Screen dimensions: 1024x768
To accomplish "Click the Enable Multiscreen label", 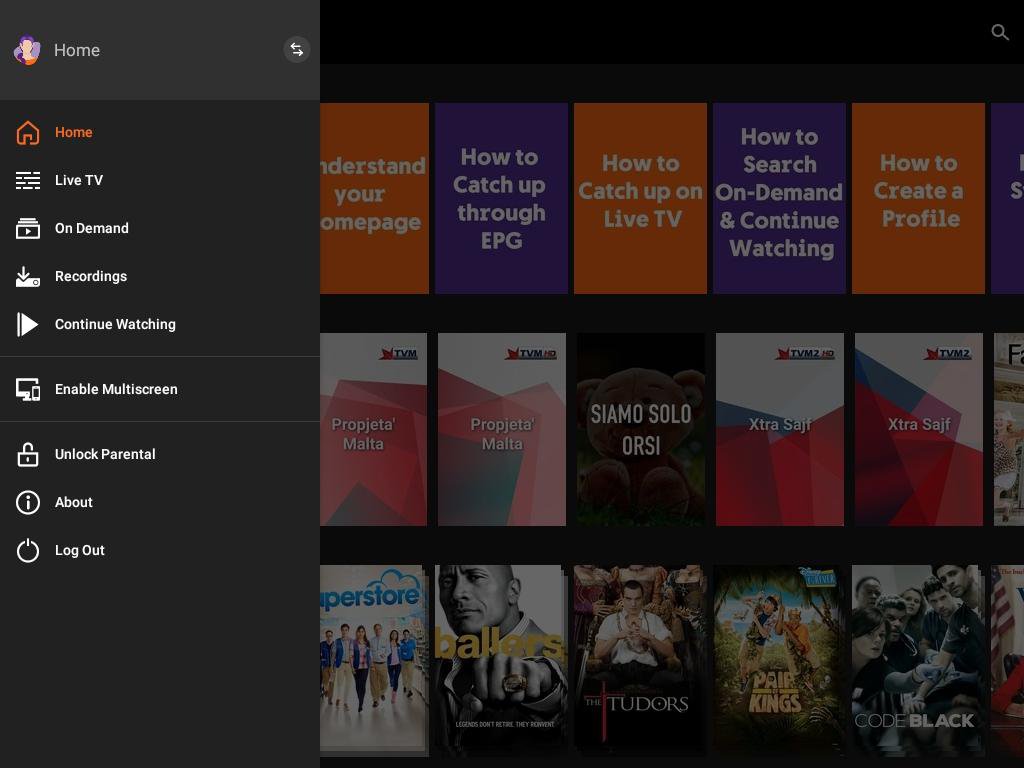I will click(116, 389).
